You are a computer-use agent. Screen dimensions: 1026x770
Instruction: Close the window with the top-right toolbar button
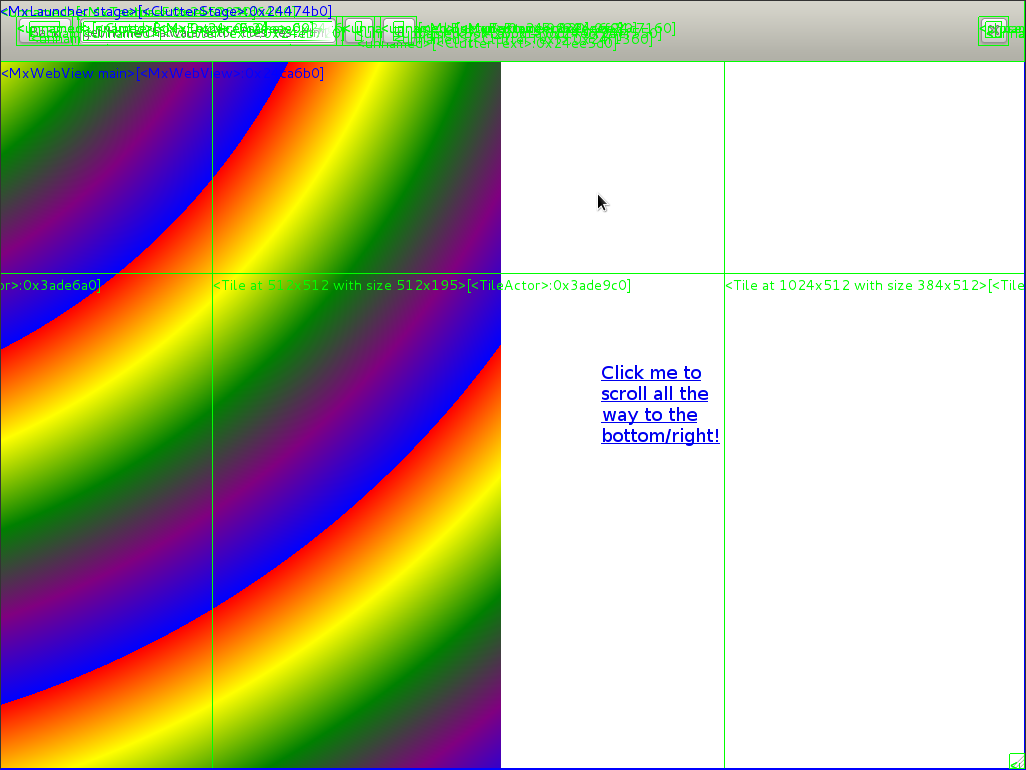point(993,30)
